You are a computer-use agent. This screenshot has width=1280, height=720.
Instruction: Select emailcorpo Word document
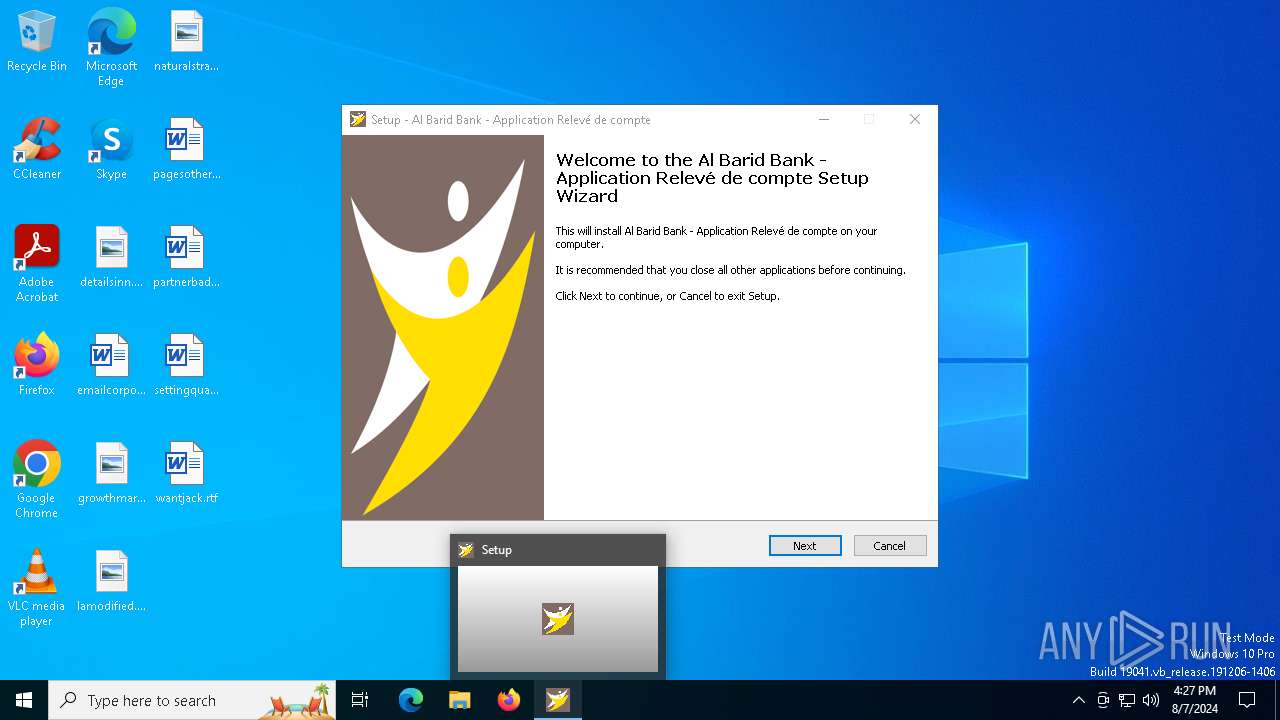pos(111,366)
